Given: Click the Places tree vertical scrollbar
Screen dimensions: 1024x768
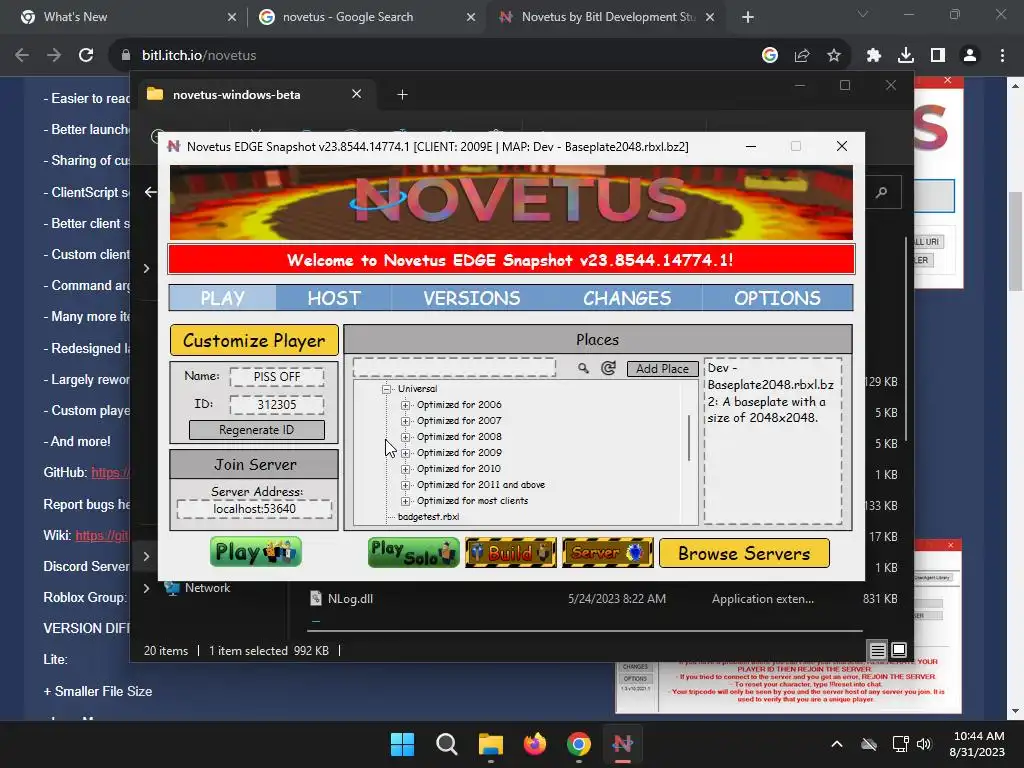Looking at the screenshot, I should 690,438.
